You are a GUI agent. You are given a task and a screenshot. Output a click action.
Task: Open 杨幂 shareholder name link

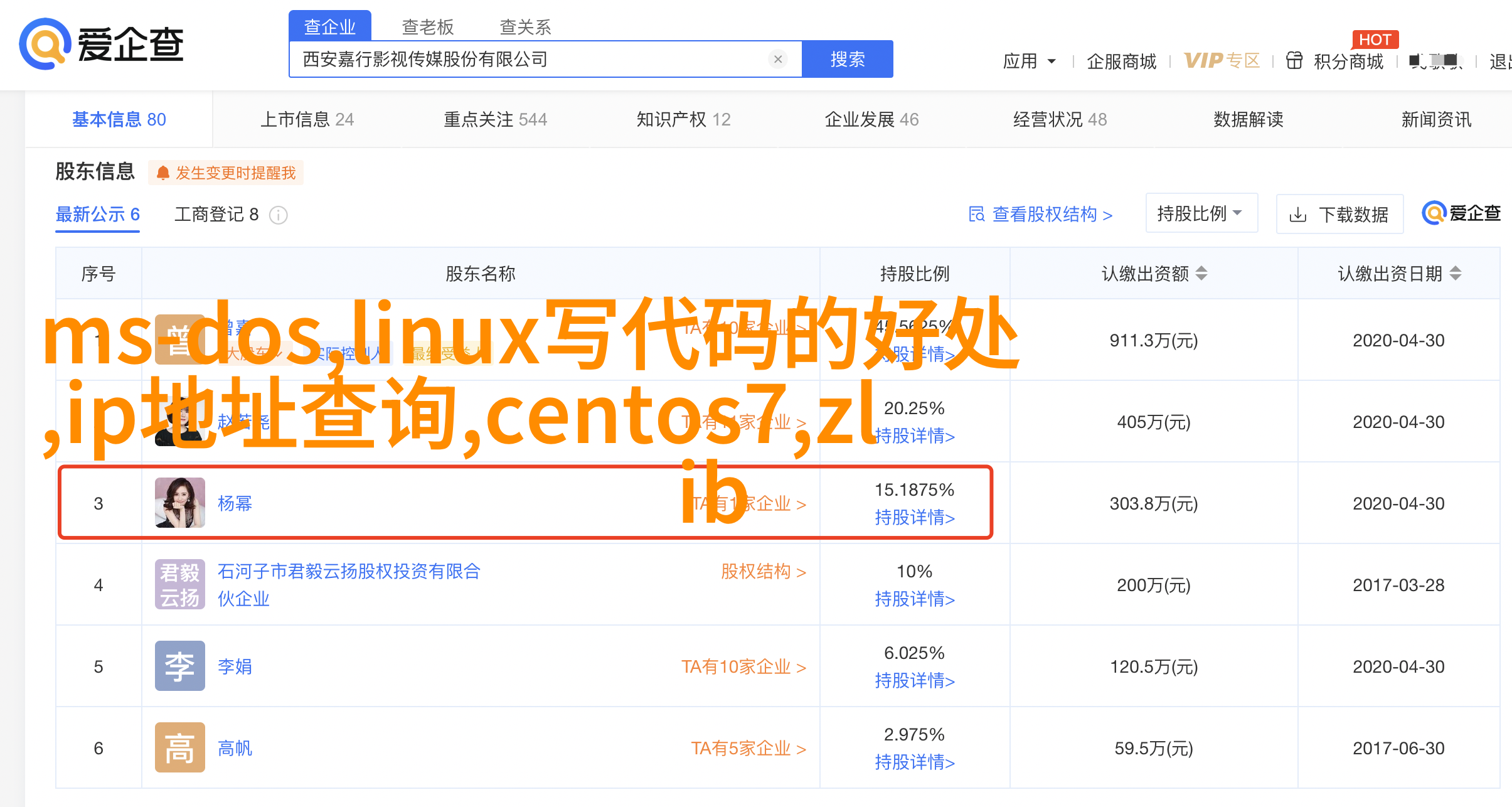click(x=235, y=503)
